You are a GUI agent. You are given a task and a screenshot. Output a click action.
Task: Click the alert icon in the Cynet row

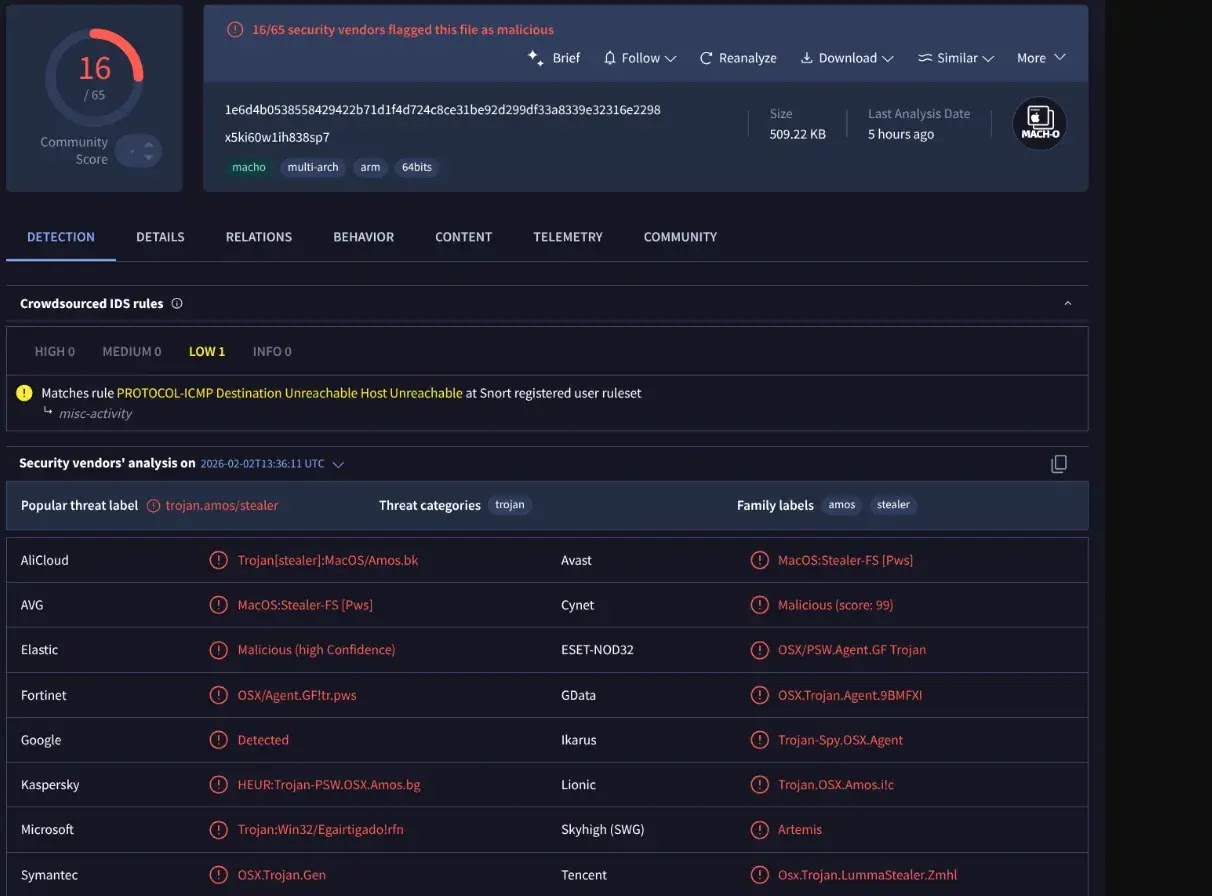[x=759, y=605]
